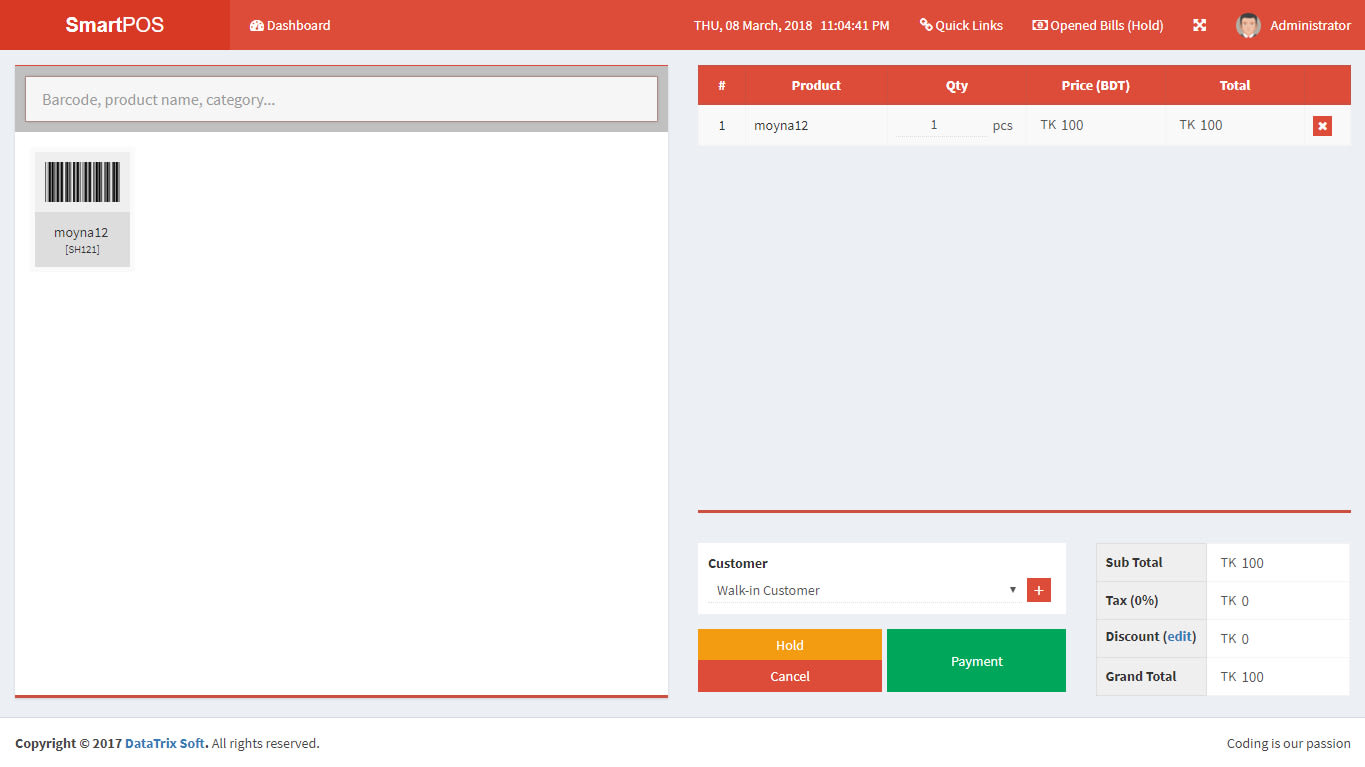Remove moyna12 row with red X icon

click(x=1322, y=126)
